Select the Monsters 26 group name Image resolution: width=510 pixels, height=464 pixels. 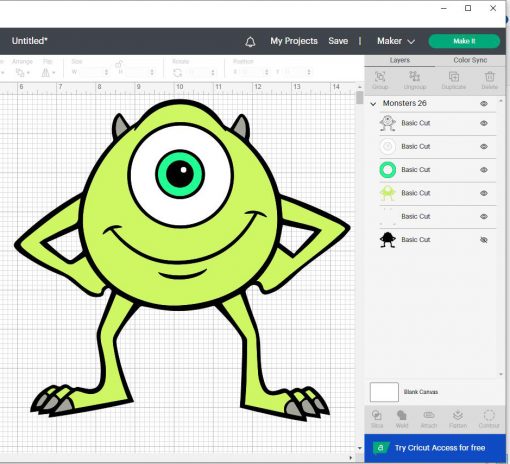coord(404,103)
